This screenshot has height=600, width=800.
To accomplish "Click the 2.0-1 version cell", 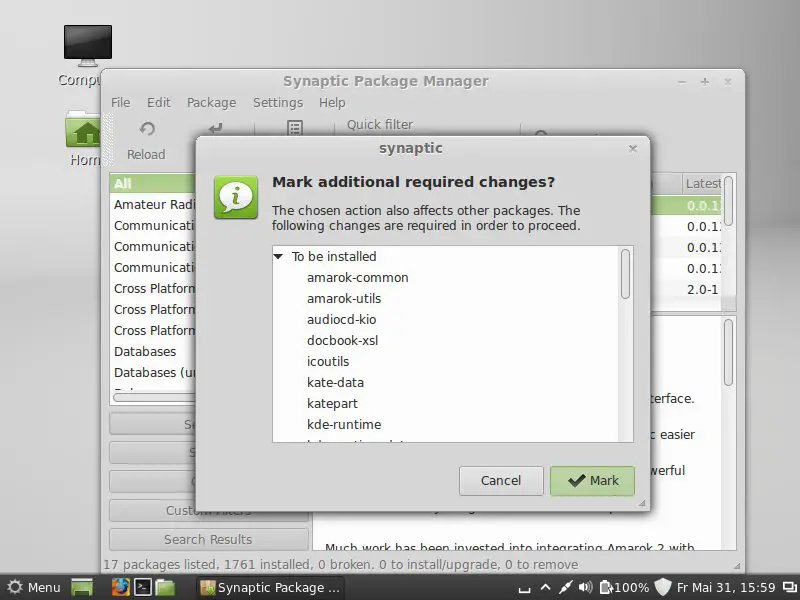I will click(702, 289).
